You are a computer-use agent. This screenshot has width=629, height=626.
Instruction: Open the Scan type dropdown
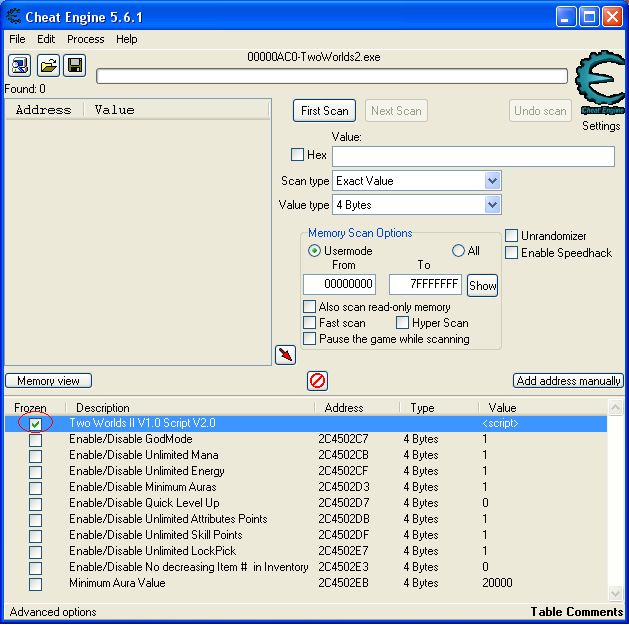[492, 181]
